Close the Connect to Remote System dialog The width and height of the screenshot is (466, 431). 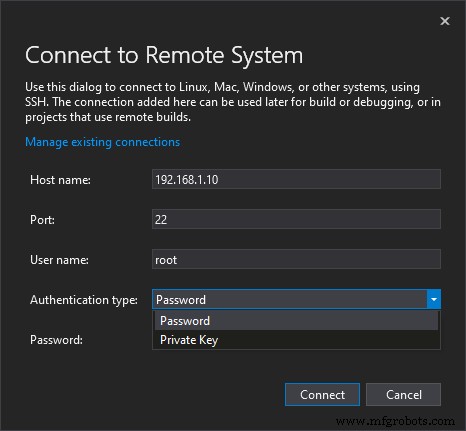[445, 21]
